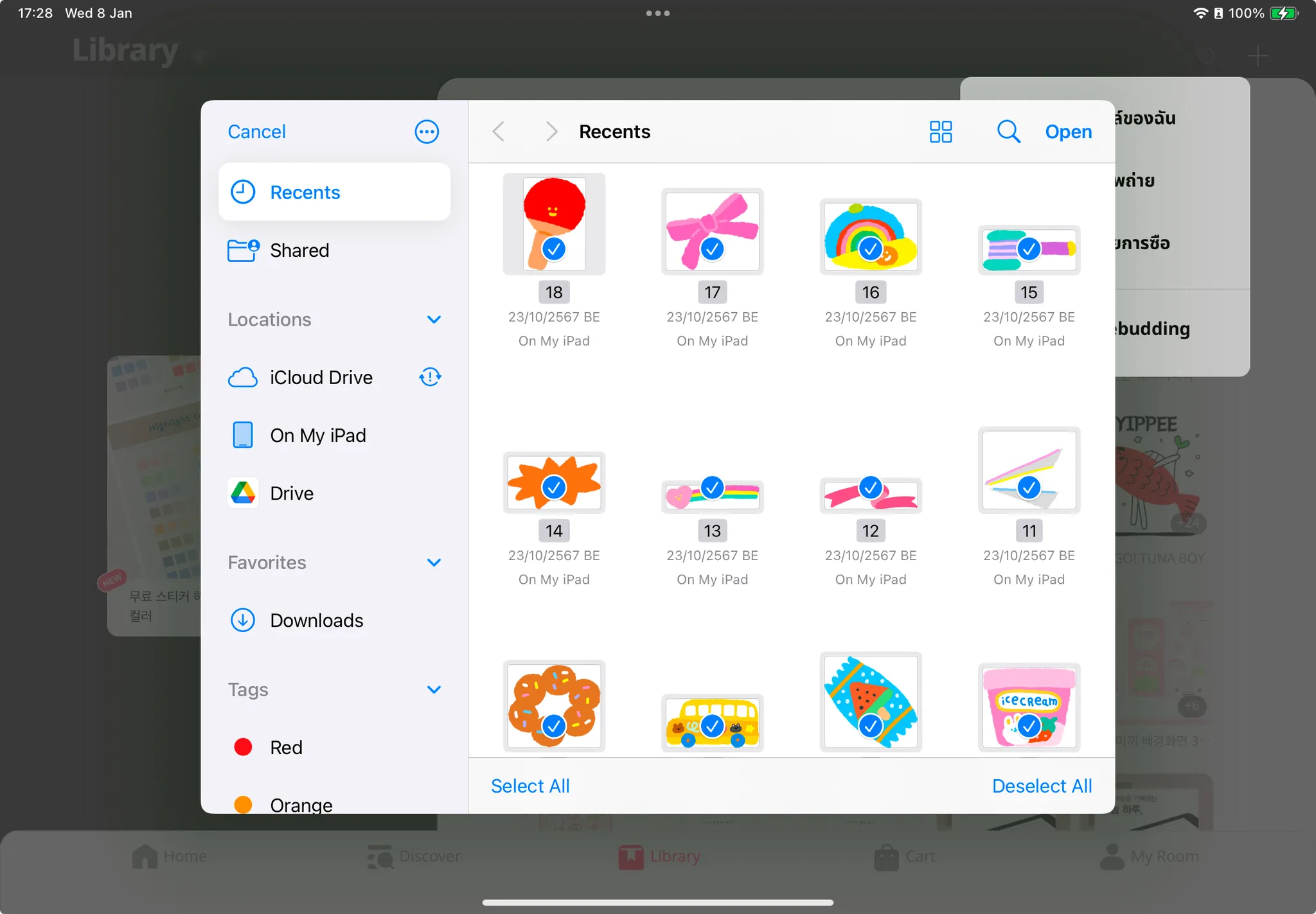
Task: Uncheck the pink bow file 17
Action: tap(712, 248)
